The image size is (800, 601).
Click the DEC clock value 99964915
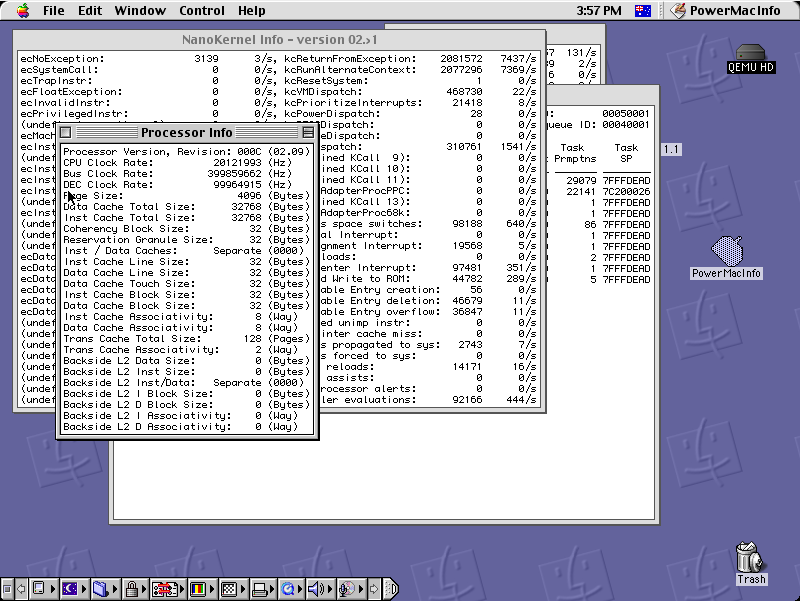pos(237,185)
